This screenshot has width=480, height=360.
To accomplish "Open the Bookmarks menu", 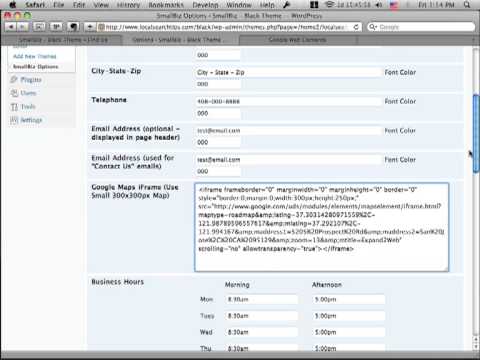I will click(166, 5).
